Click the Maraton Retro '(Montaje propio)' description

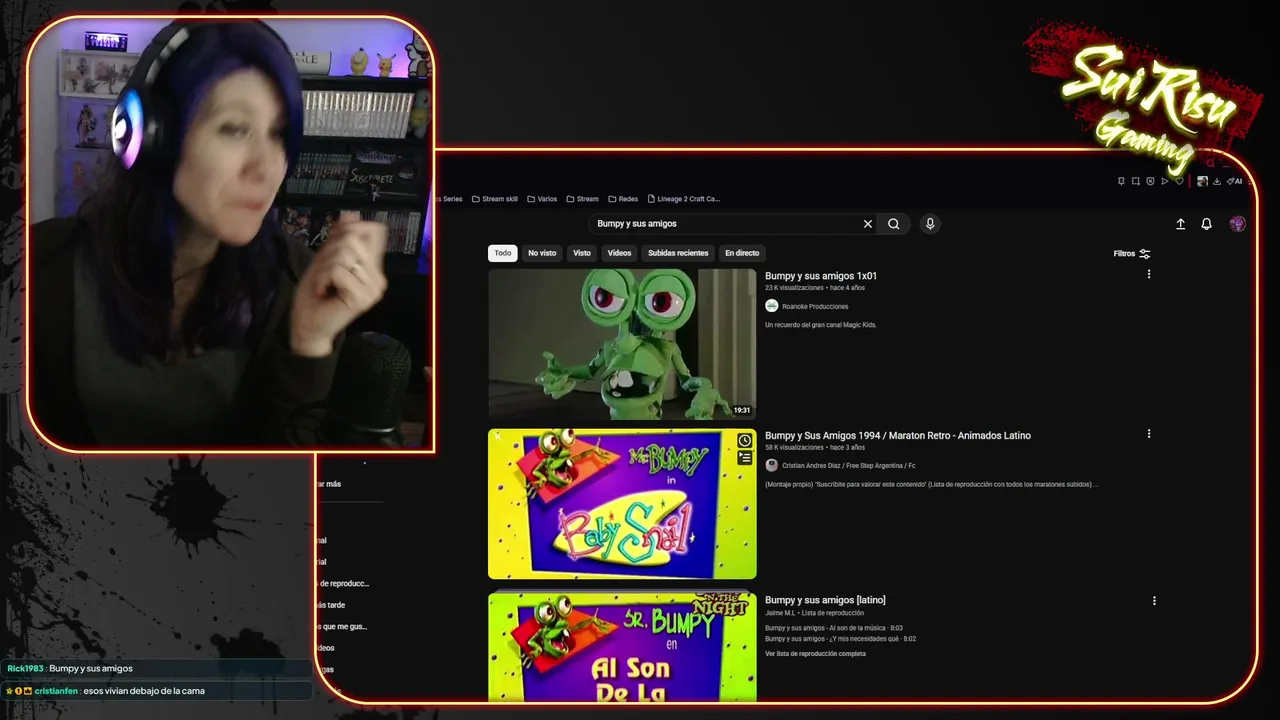(932, 485)
